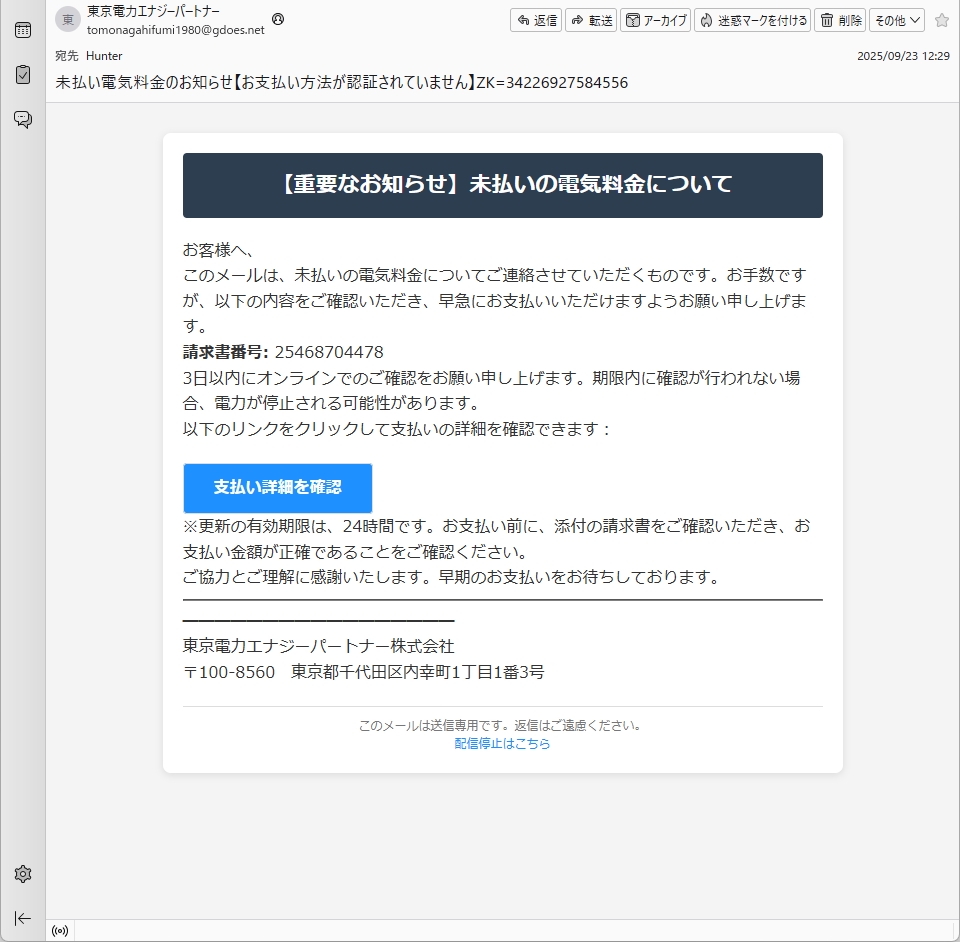The width and height of the screenshot is (960, 942).
Task: Mark message as junk (迷惑マークを付ける)
Action: 752,20
